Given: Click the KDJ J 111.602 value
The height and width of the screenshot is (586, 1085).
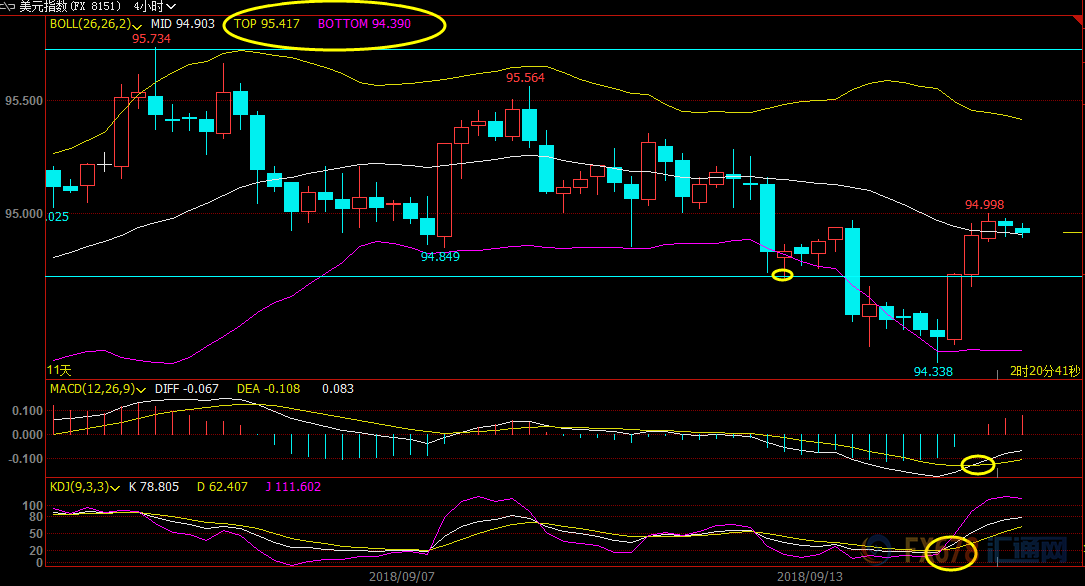Looking at the screenshot, I should pos(292,487).
